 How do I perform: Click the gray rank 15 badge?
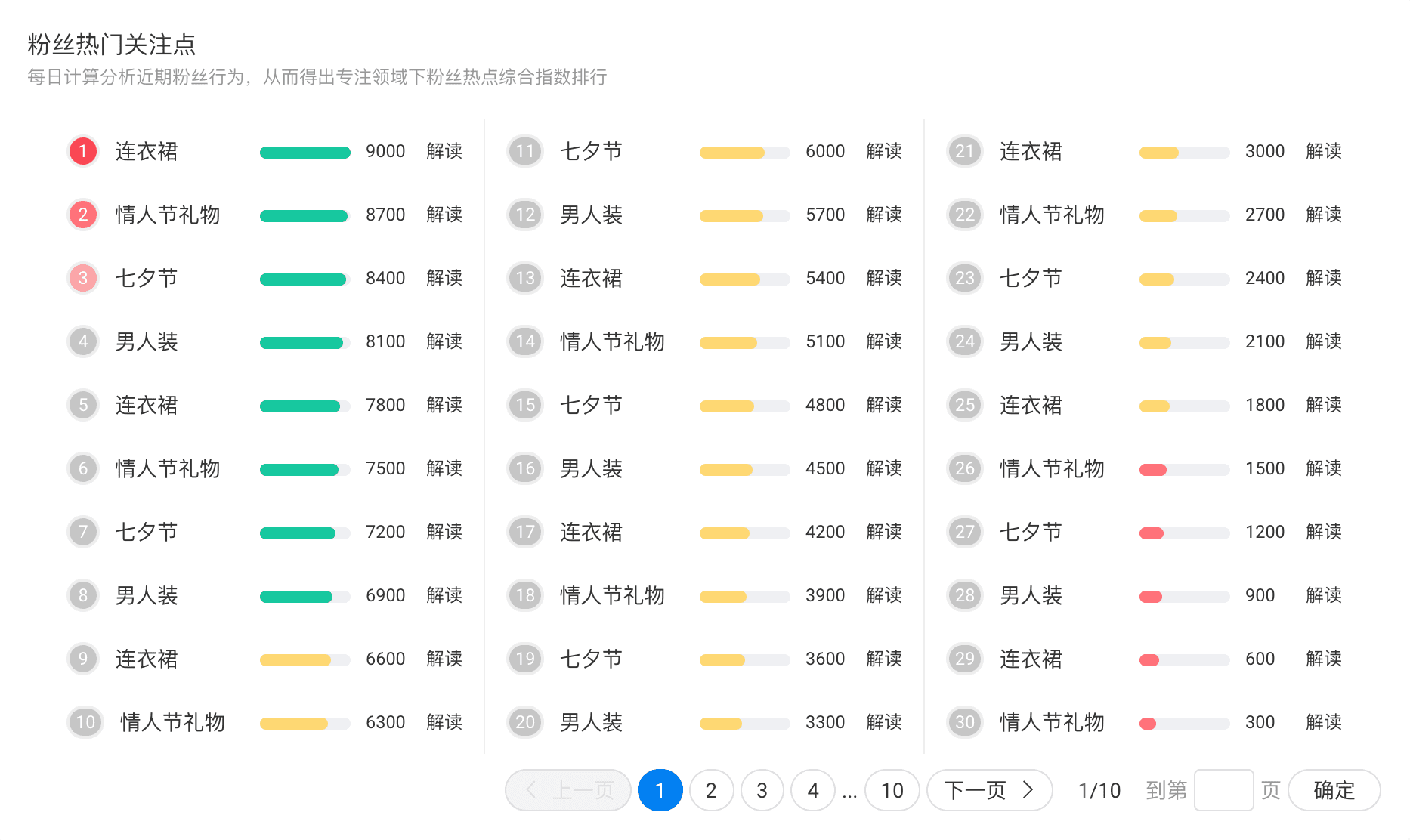[x=524, y=405]
